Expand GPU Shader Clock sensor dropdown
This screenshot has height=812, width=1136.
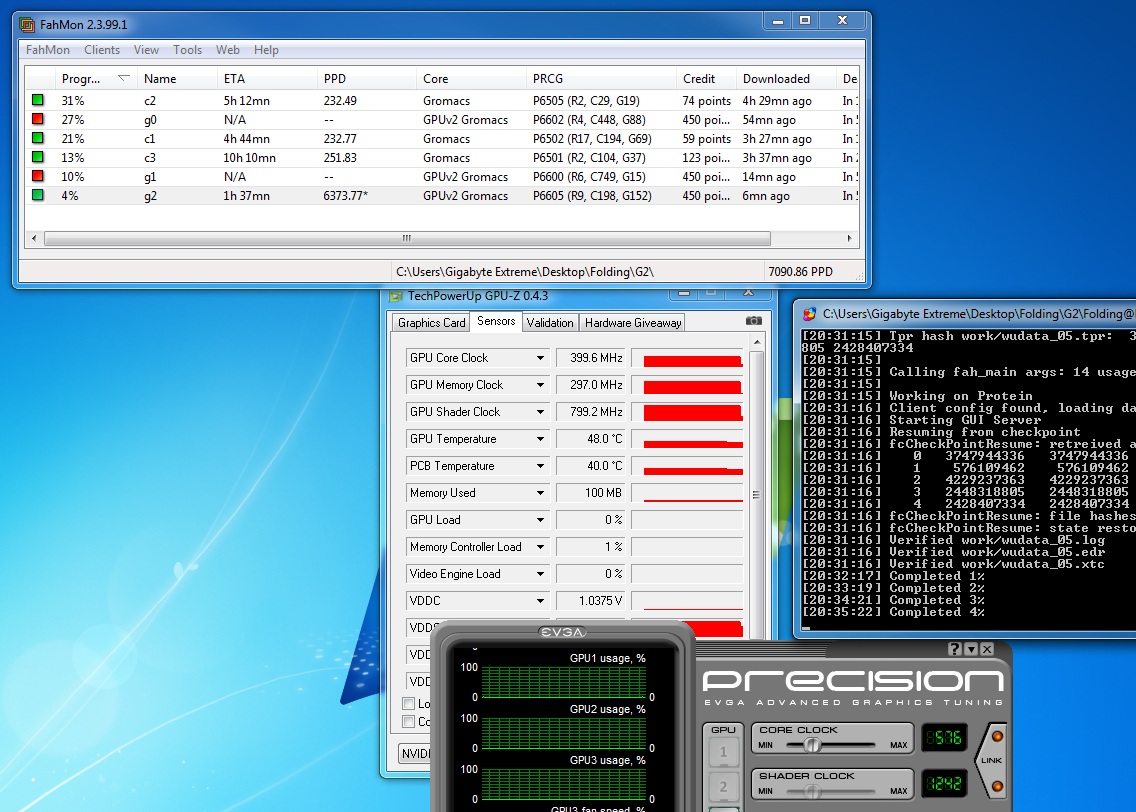tap(540, 411)
